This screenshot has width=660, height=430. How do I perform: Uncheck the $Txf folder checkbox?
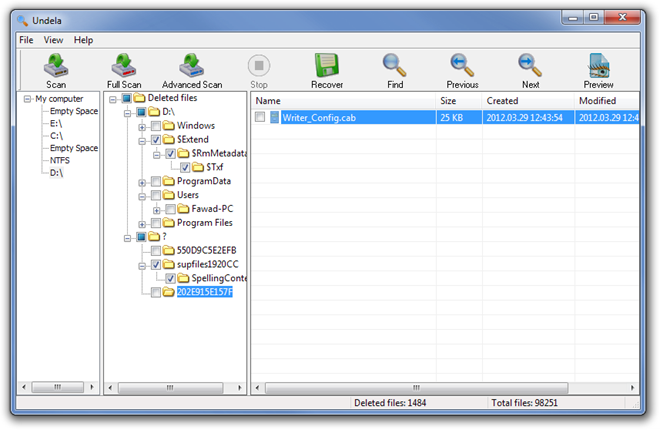[x=185, y=167]
